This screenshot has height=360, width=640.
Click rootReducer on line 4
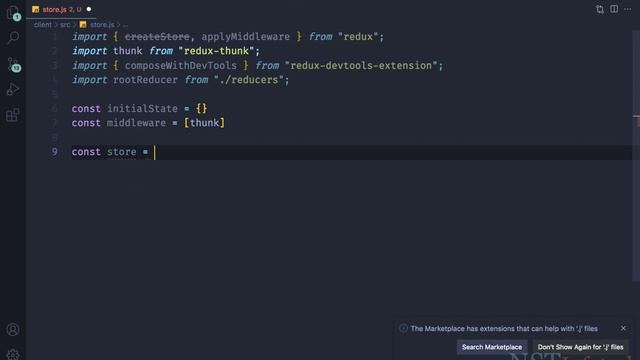pos(145,80)
